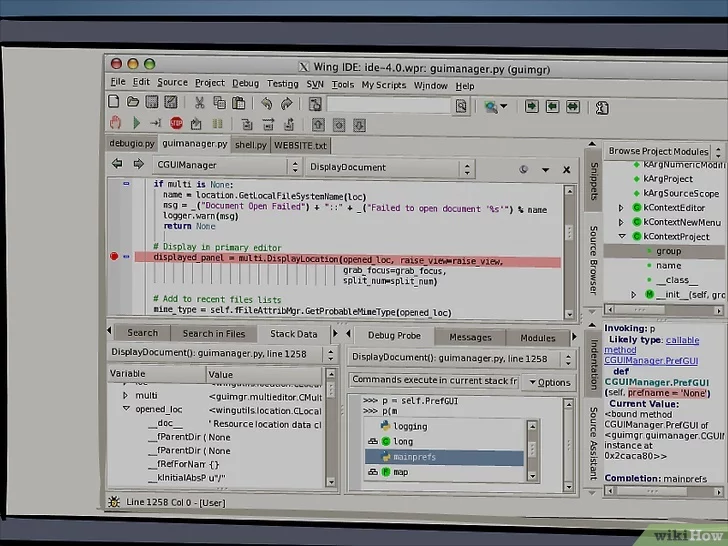The image size is (728, 546).
Task: Click the bug icon in status bar
Action: [x=114, y=502]
